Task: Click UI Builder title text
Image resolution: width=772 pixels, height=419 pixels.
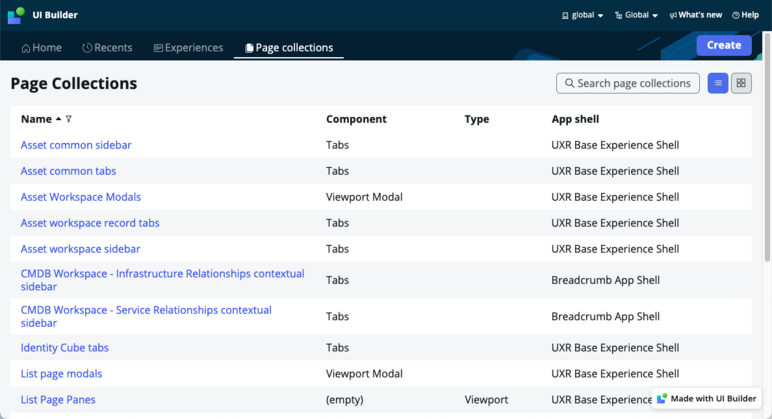Action: 55,15
